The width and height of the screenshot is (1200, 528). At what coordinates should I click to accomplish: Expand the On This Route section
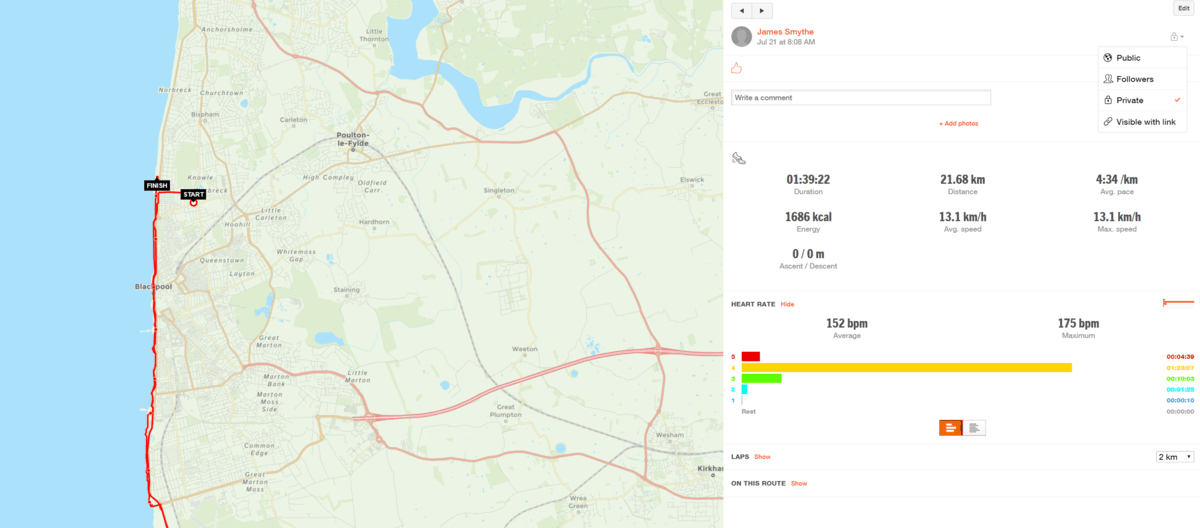(798, 484)
